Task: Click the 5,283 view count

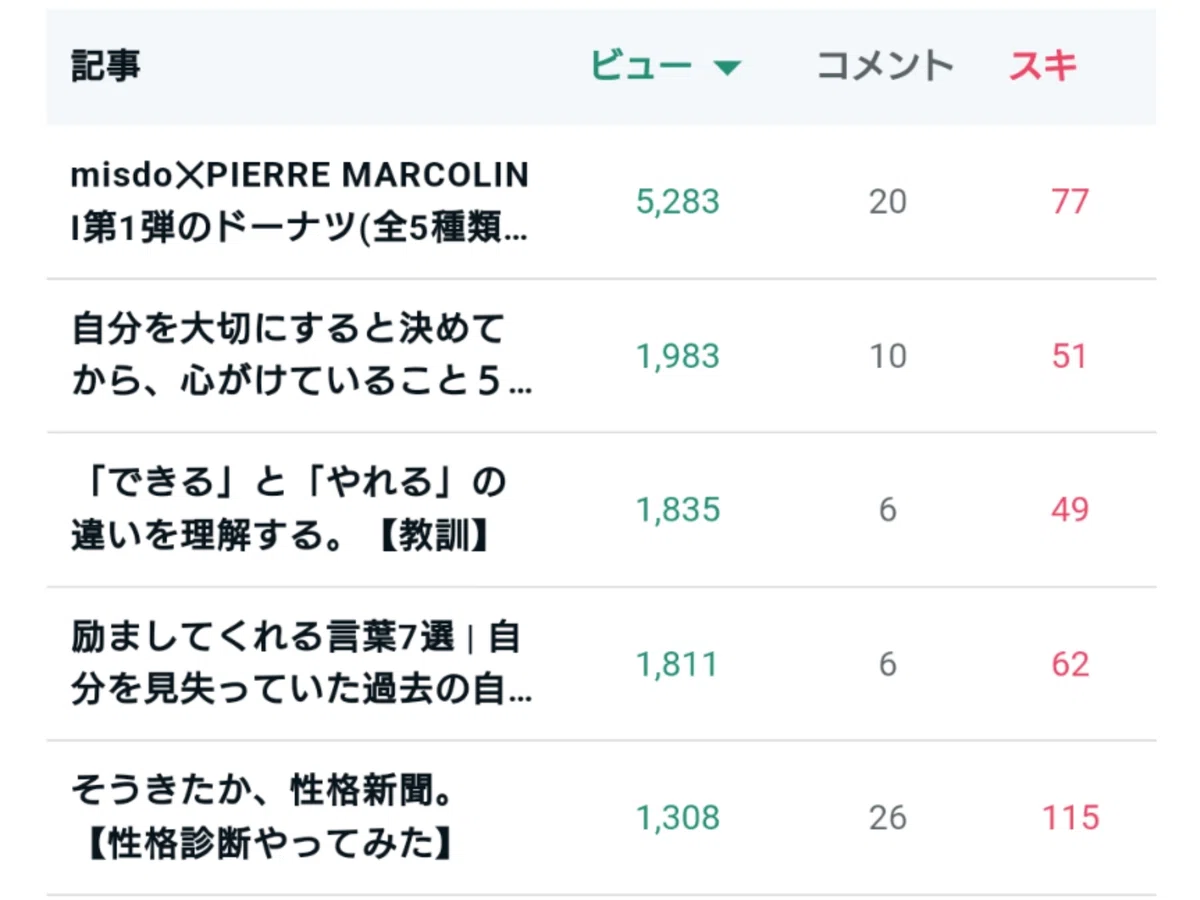Action: [678, 203]
